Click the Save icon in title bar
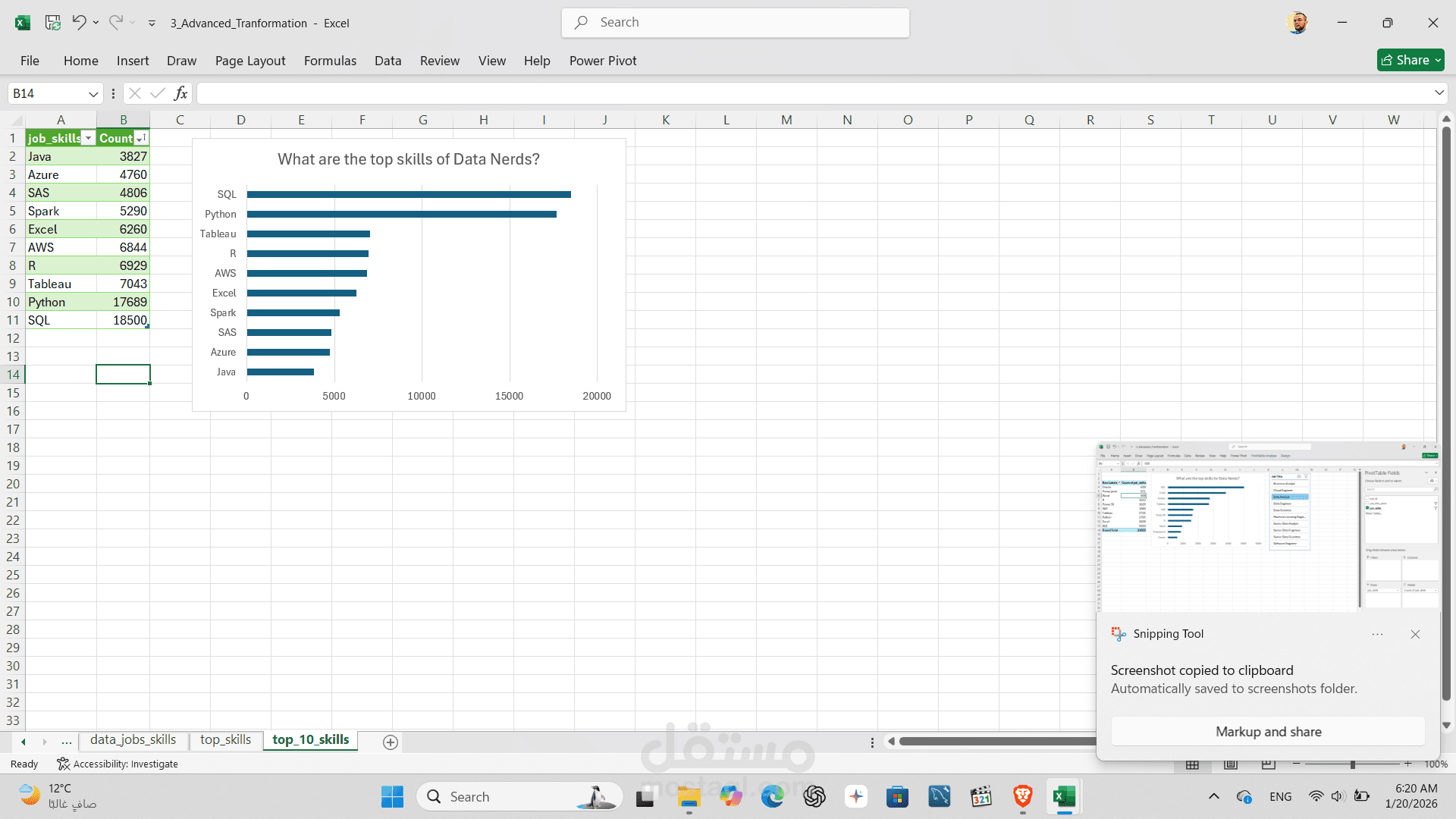Image resolution: width=1456 pixels, height=819 pixels. (x=52, y=23)
